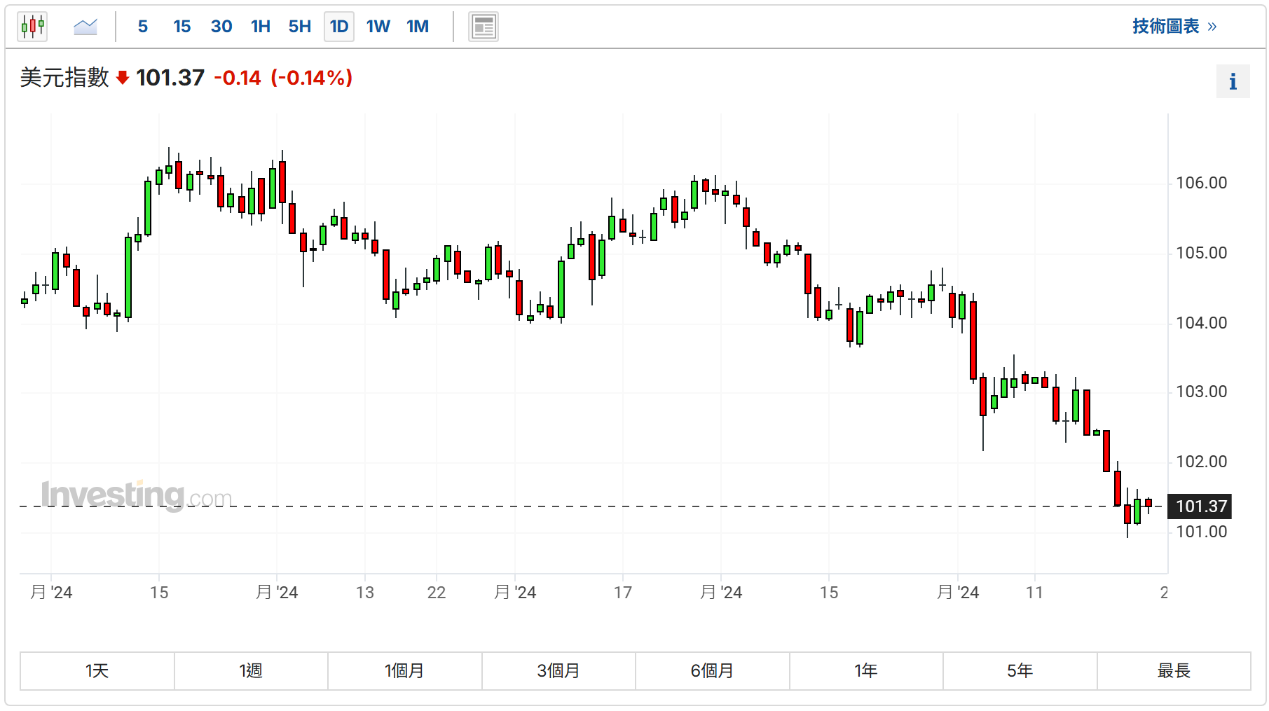Select the 5 minute interval
The height and width of the screenshot is (711, 1269).
point(143,27)
